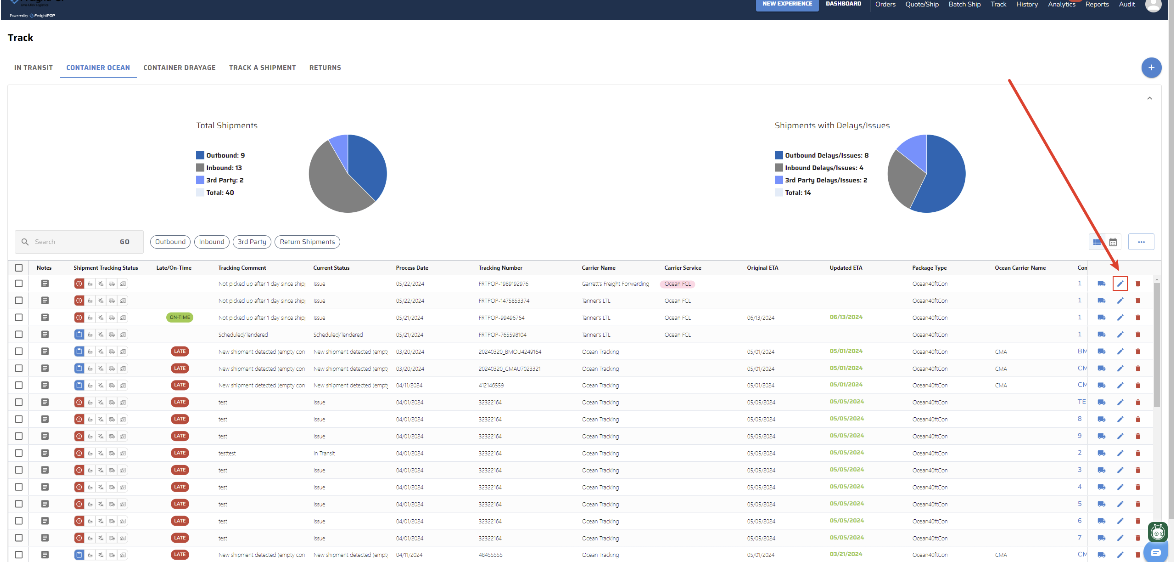Open Analytics in the top navigation
Viewport: 1174px width, 562px height.
[1062, 4]
